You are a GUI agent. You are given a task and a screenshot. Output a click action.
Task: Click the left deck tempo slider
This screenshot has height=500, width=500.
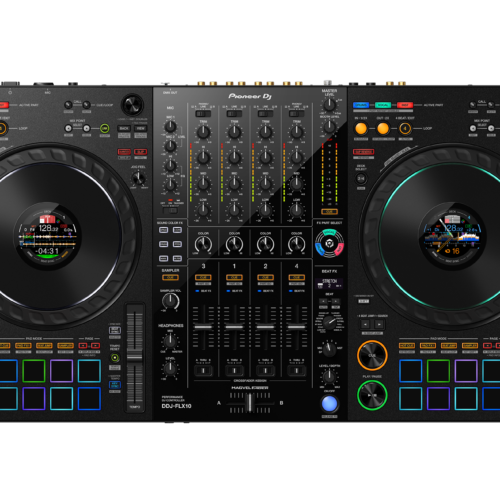click(x=135, y=357)
